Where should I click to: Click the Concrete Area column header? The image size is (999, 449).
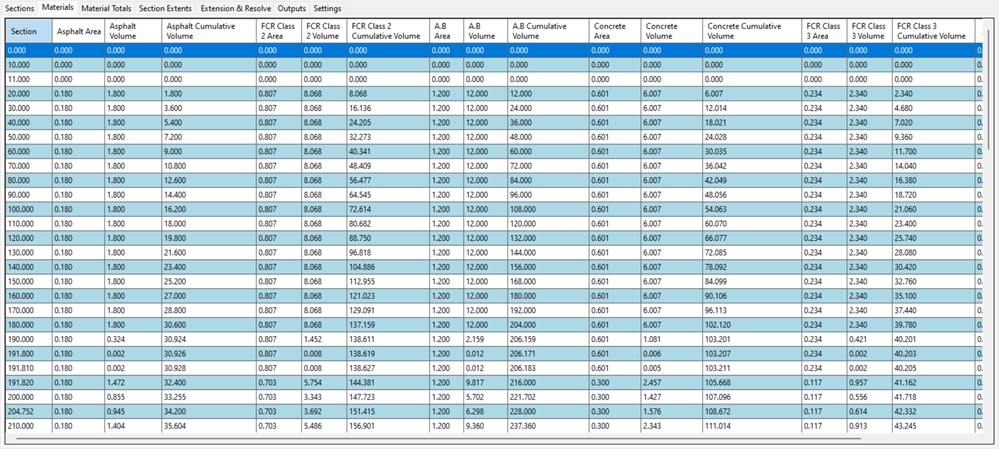click(x=614, y=31)
